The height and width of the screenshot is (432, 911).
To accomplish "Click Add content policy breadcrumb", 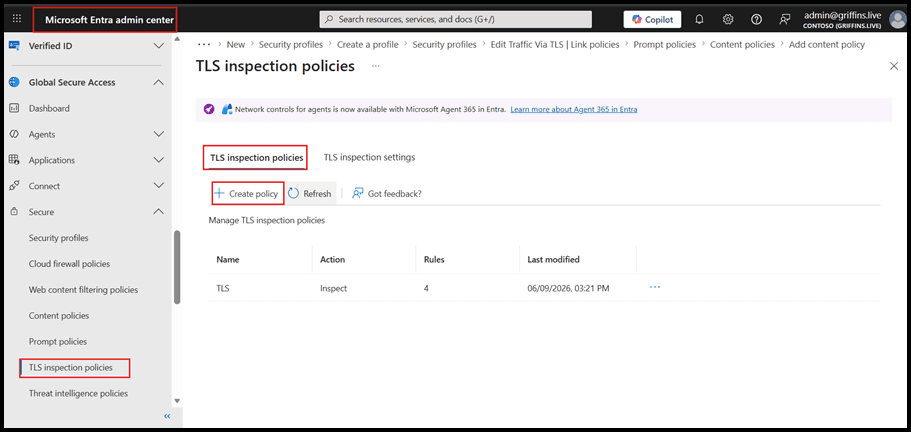I will [x=827, y=44].
